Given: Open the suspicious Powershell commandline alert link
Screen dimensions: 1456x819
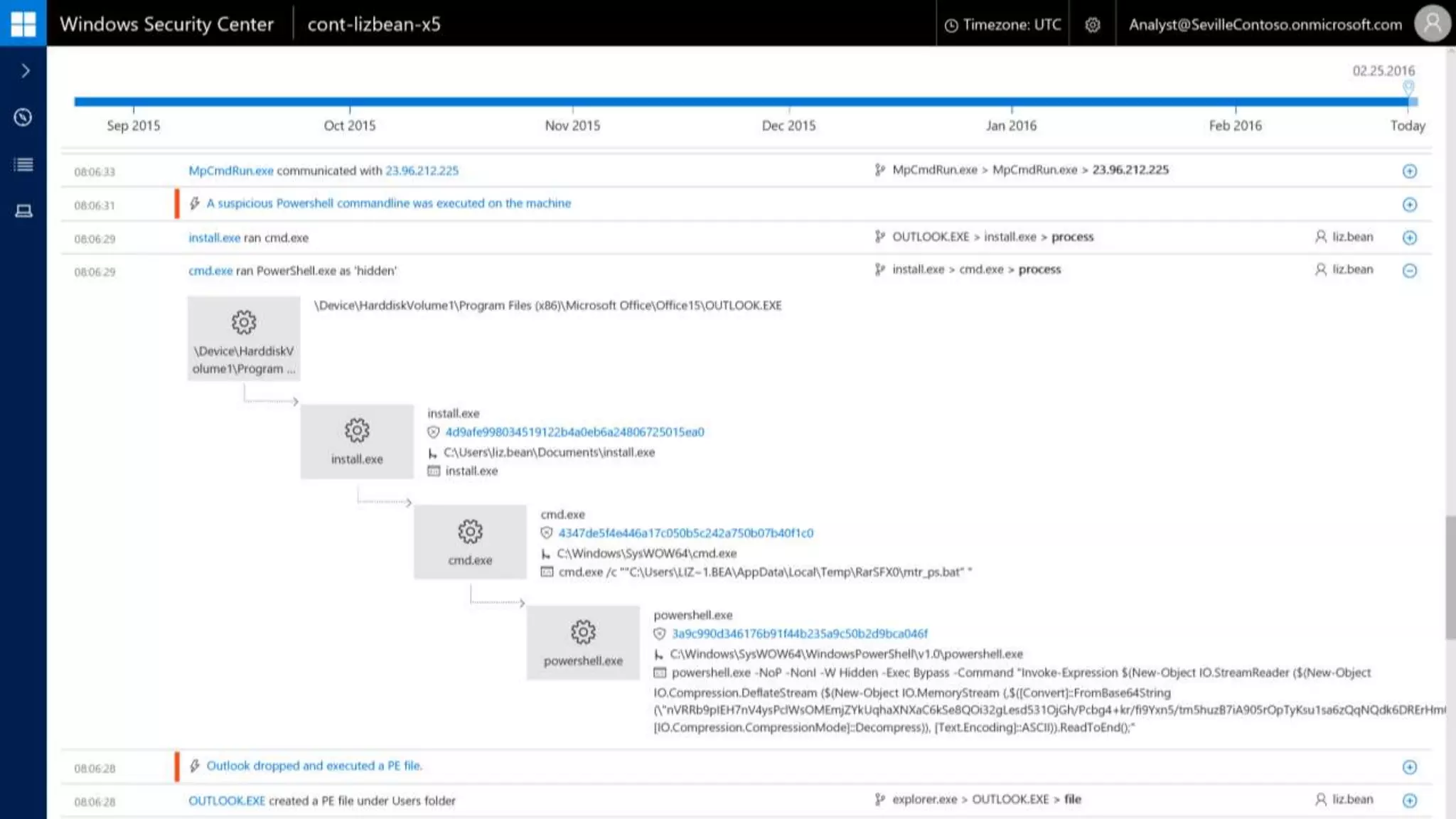Looking at the screenshot, I should tap(388, 203).
